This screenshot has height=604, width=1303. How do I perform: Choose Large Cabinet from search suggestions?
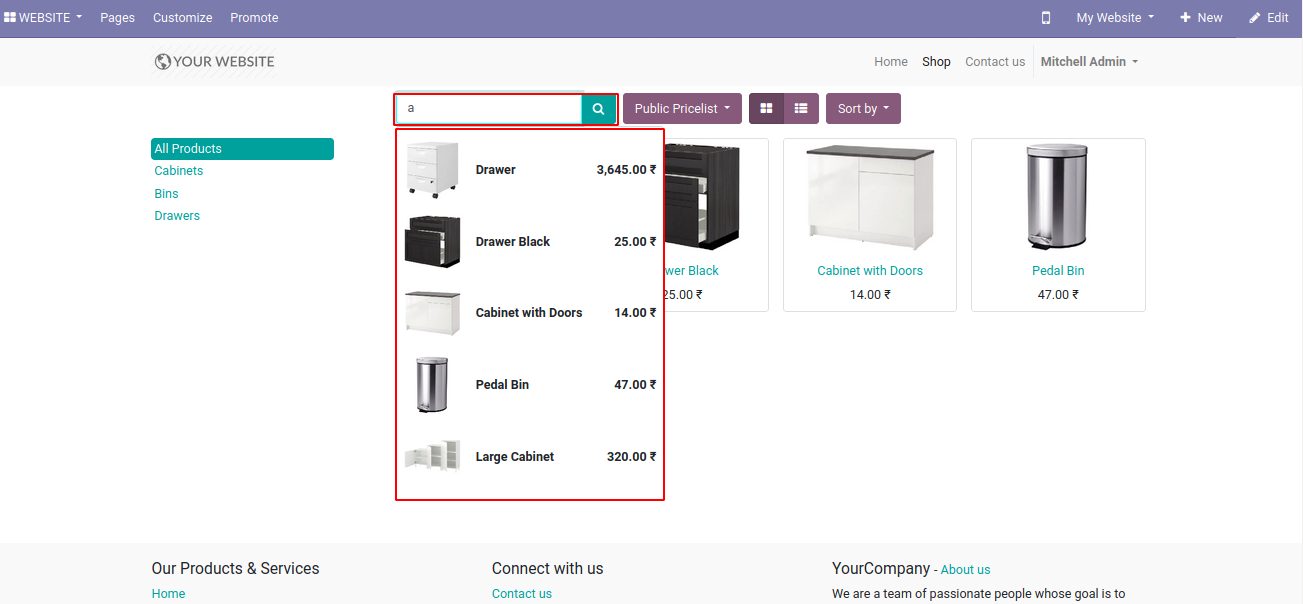pos(514,457)
